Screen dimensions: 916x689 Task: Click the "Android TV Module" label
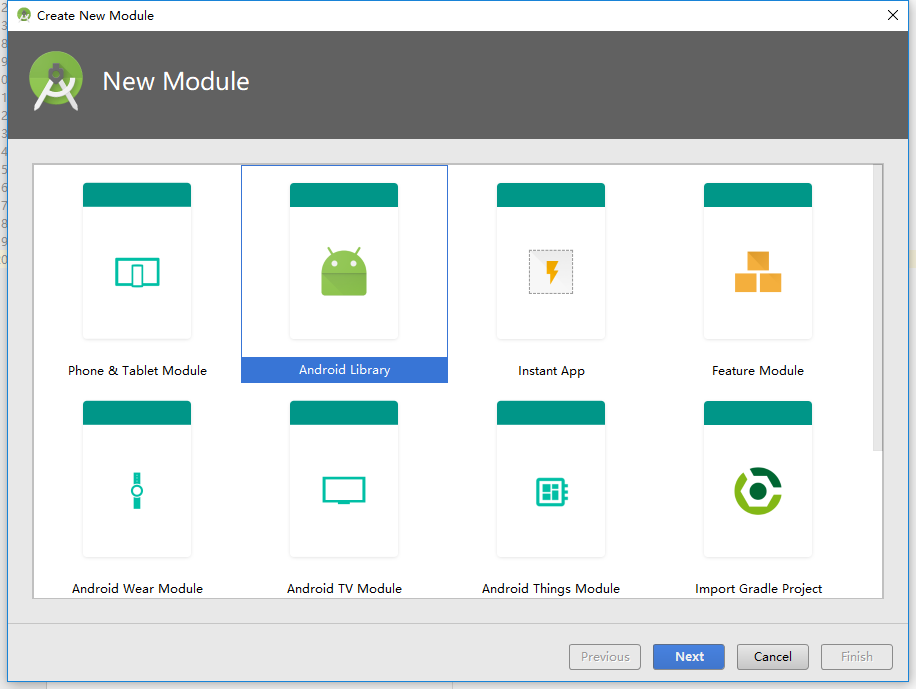click(344, 588)
